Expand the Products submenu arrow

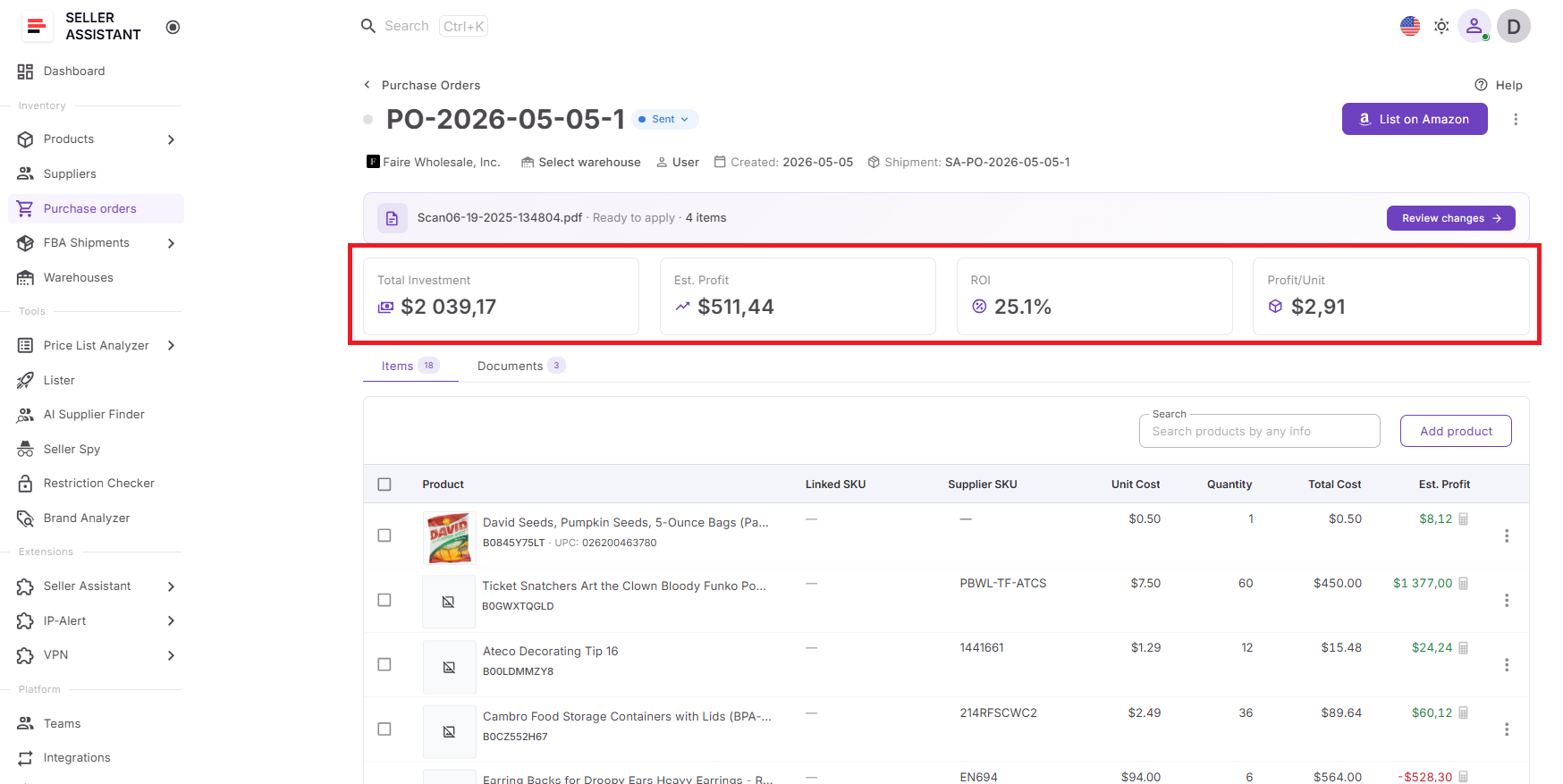tap(171, 139)
